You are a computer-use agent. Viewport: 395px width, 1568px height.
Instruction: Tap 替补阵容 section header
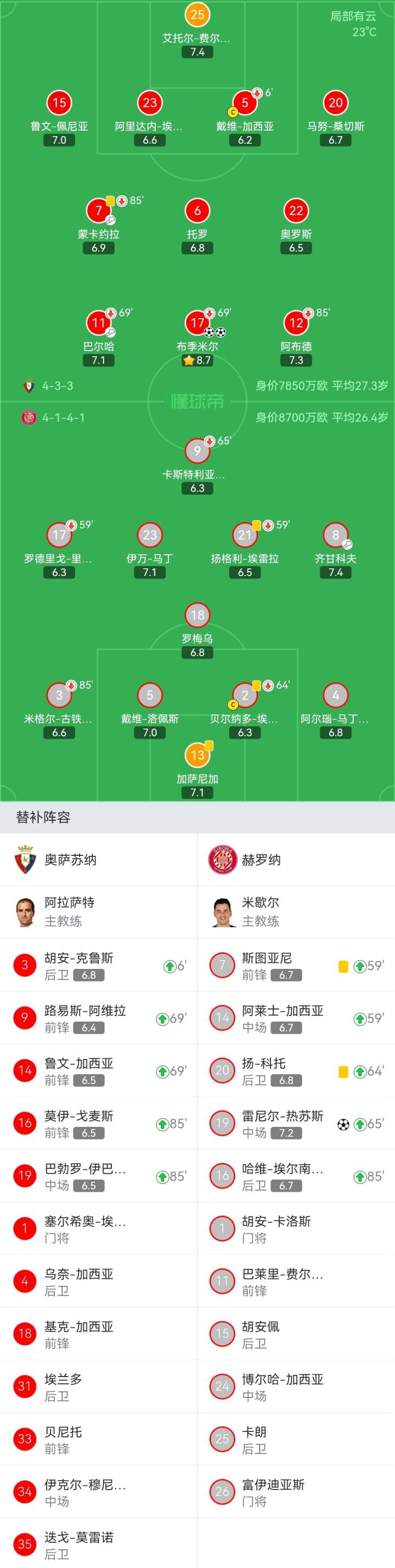click(43, 817)
